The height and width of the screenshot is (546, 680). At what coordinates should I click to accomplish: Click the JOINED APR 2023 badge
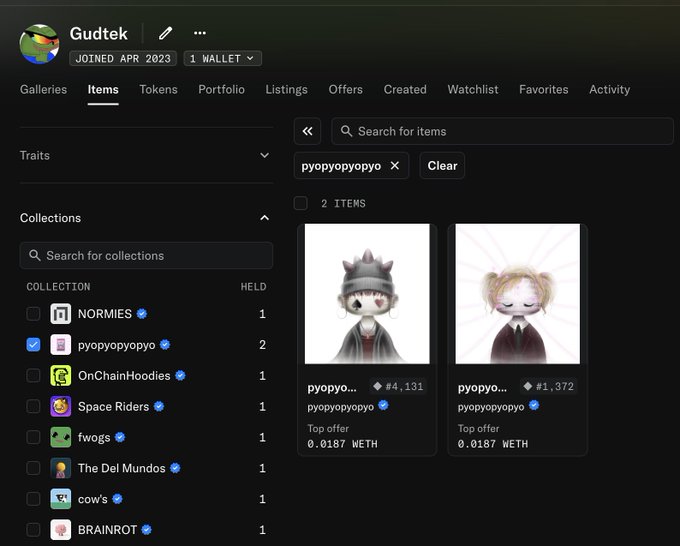pos(123,59)
